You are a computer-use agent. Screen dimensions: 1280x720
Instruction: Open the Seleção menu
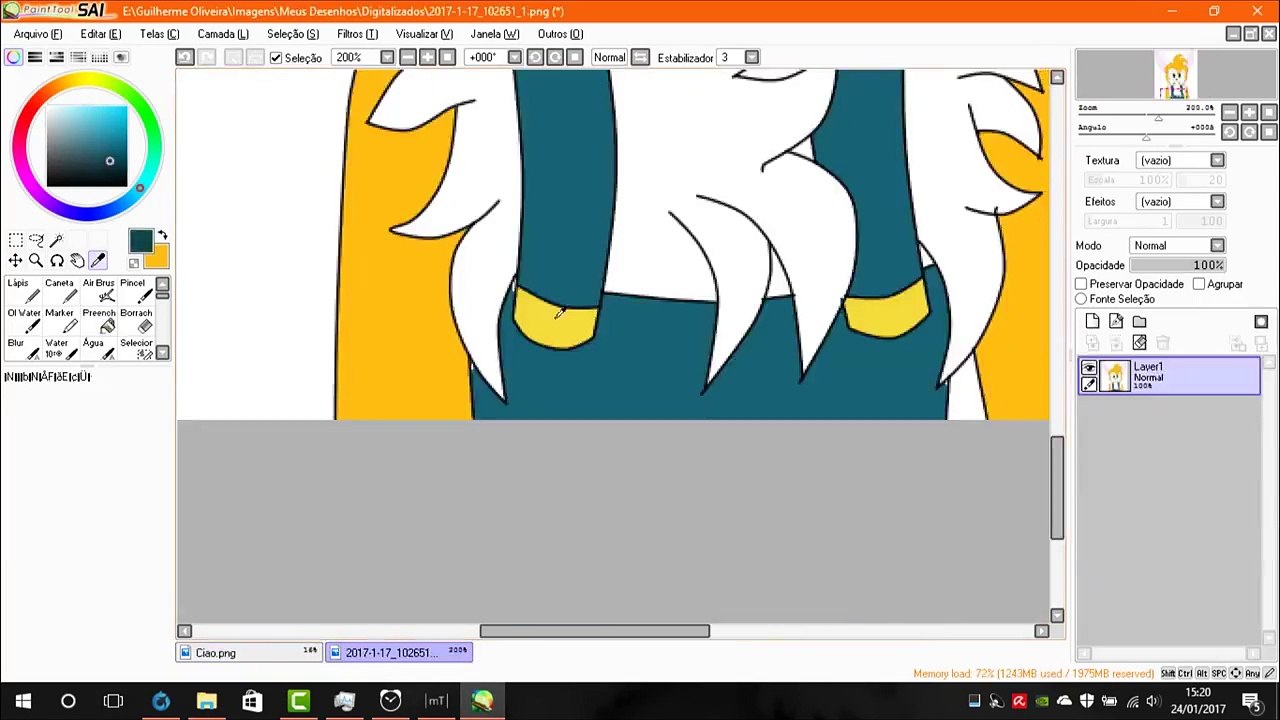click(x=292, y=34)
